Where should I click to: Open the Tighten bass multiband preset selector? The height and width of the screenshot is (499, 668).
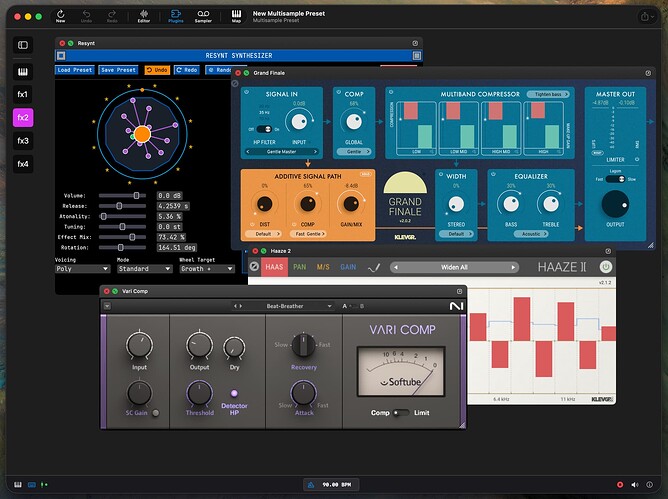548,94
